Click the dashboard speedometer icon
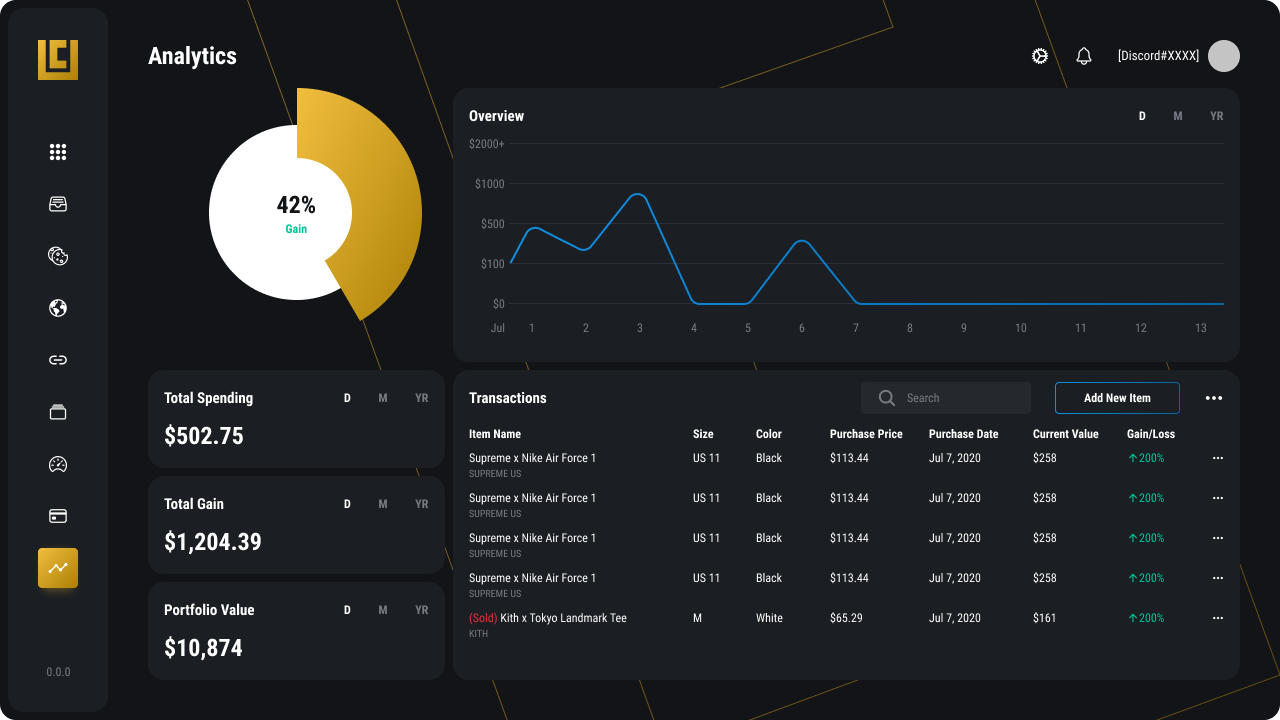The width and height of the screenshot is (1280, 720). click(x=58, y=464)
